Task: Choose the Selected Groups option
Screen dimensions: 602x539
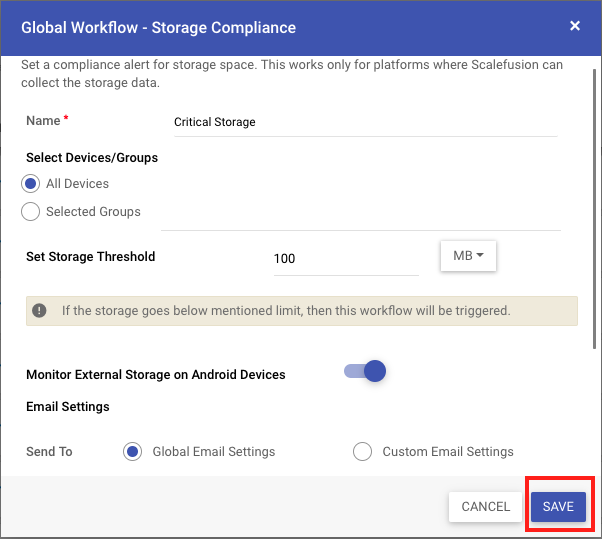Action: 30,212
